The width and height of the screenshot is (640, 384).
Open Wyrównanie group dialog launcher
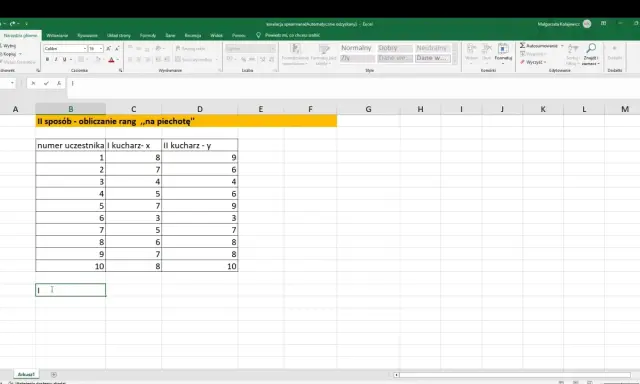click(x=220, y=71)
